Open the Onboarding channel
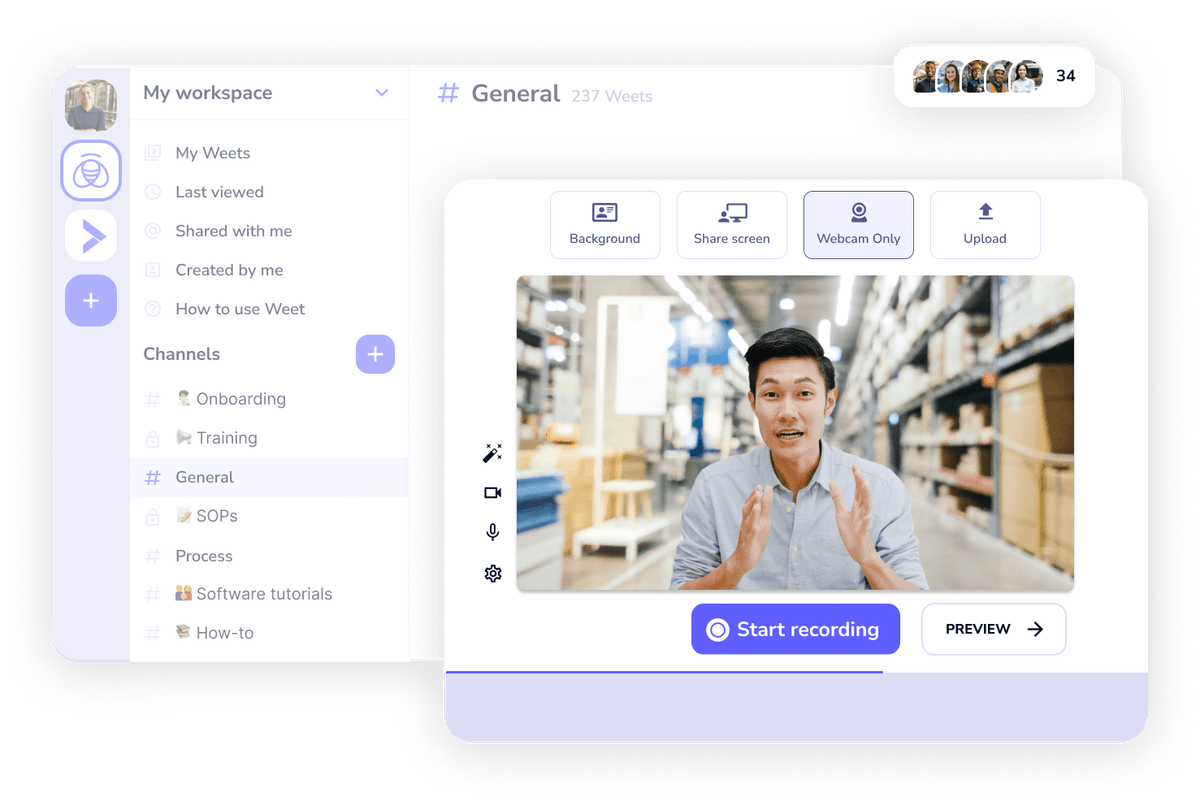The height and width of the screenshot is (801, 1200). [x=240, y=399]
